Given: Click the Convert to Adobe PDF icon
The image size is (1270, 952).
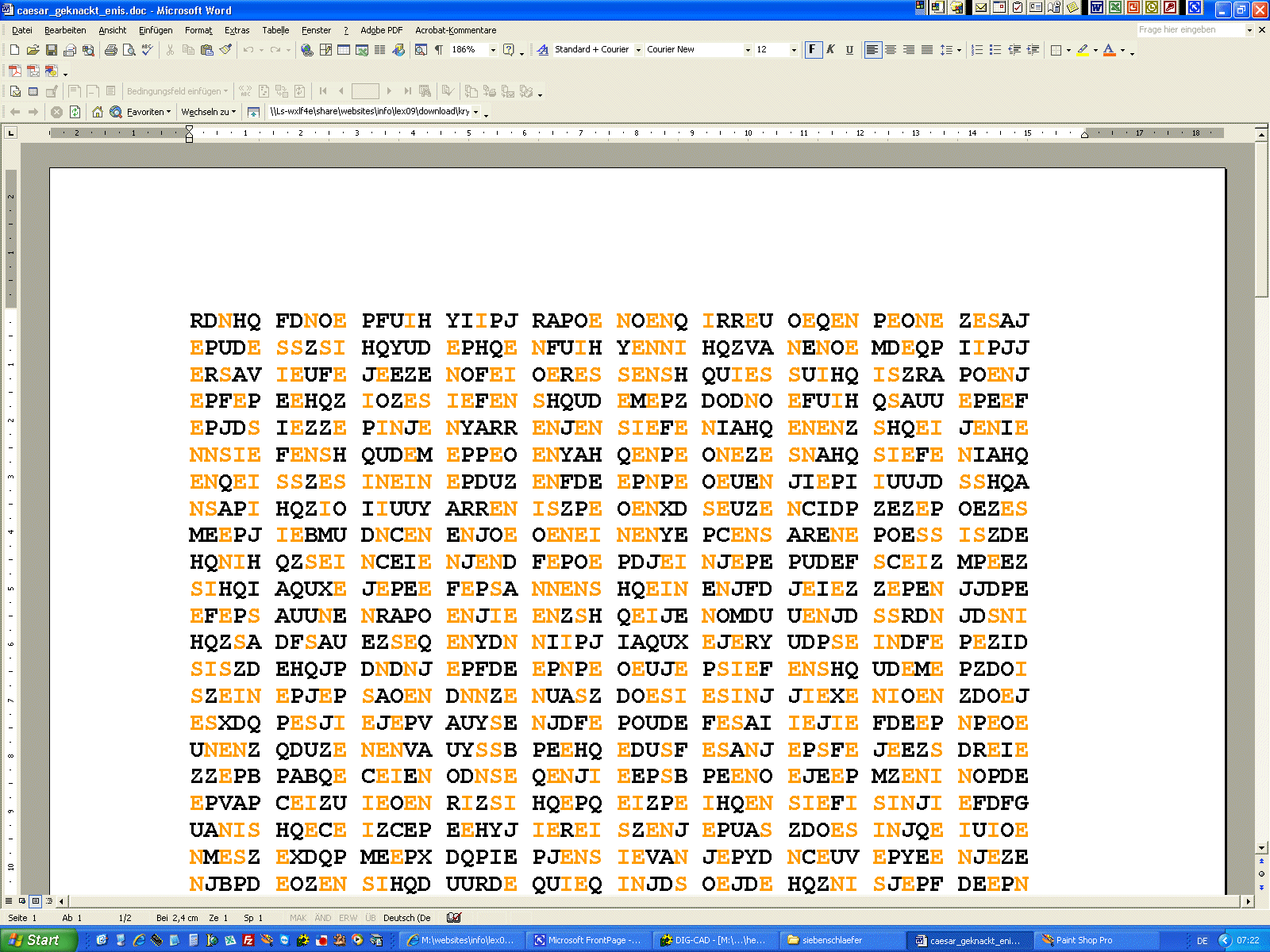Looking at the screenshot, I should [x=14, y=71].
